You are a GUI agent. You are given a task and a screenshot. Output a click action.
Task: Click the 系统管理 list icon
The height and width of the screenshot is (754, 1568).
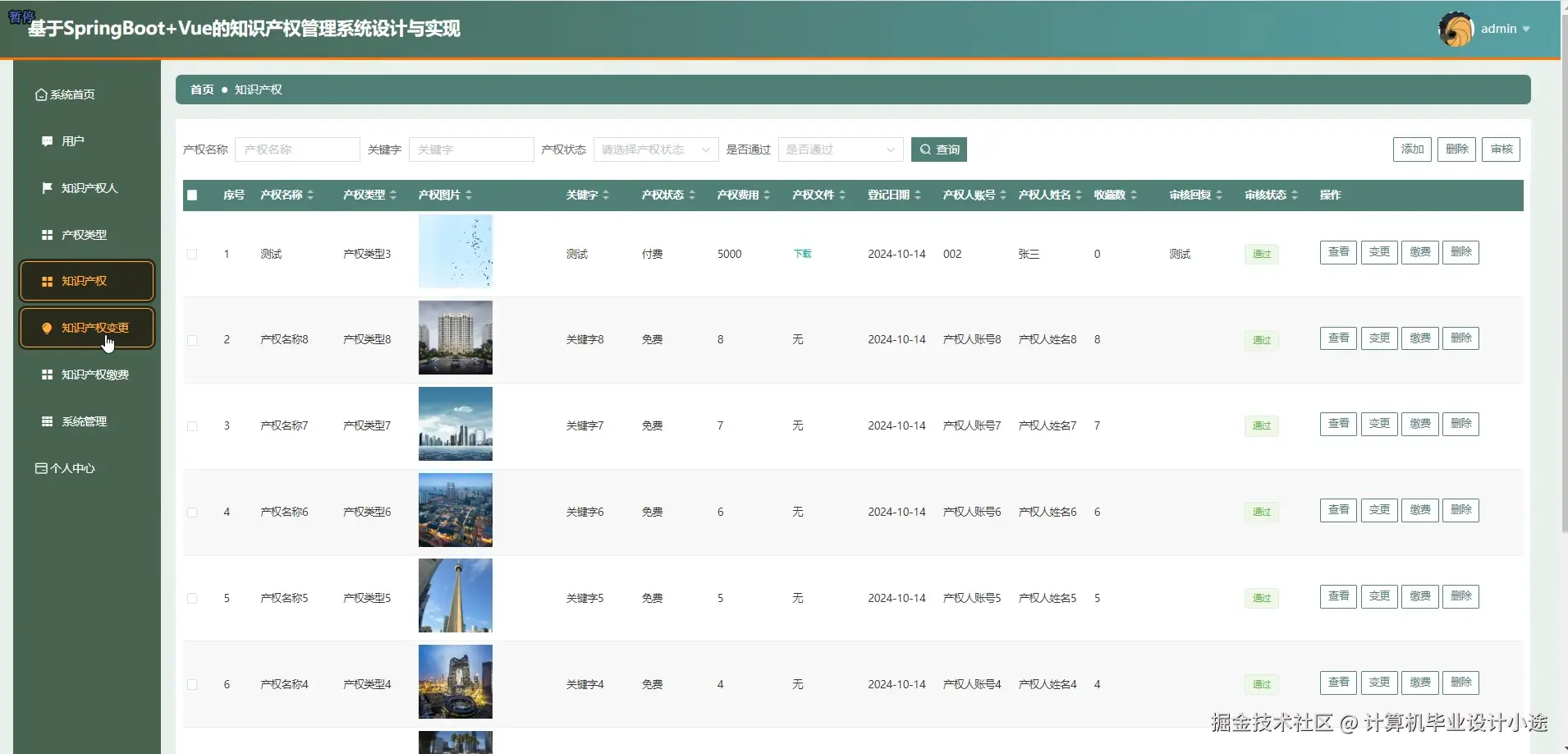coord(47,421)
